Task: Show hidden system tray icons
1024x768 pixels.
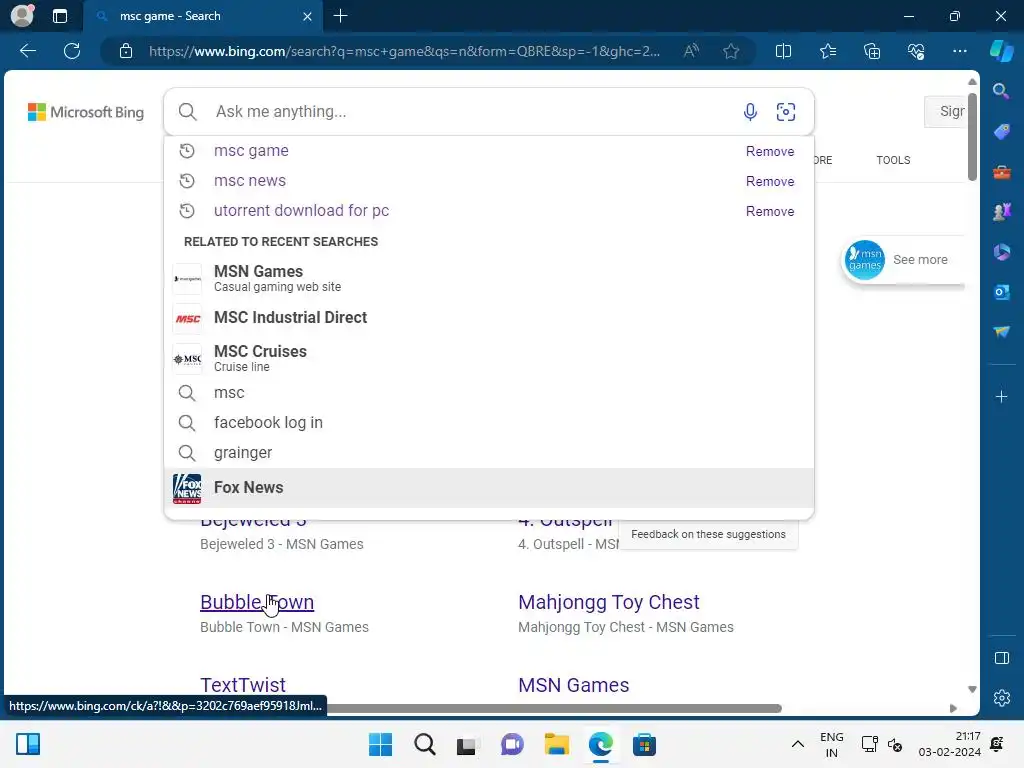Action: coord(797,744)
